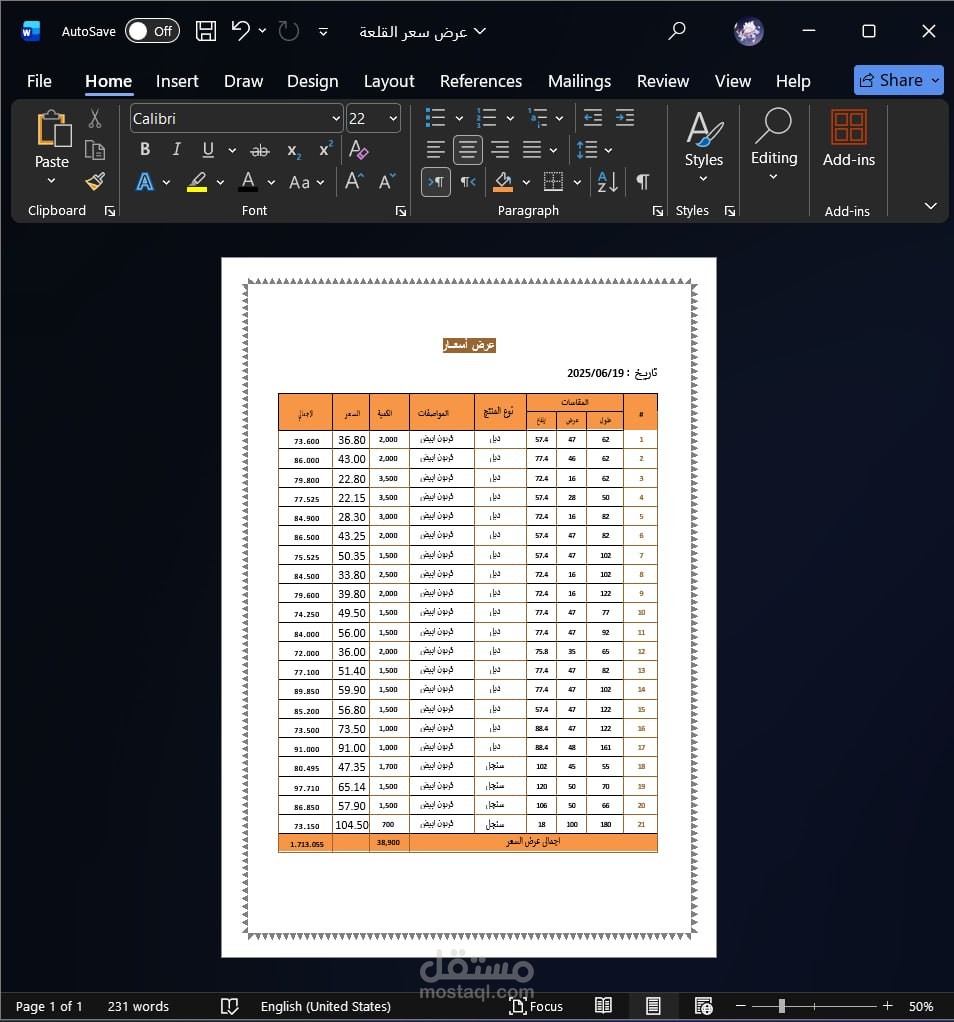This screenshot has height=1022, width=954.
Task: Open Change Case Aa dropdown
Action: (306, 182)
